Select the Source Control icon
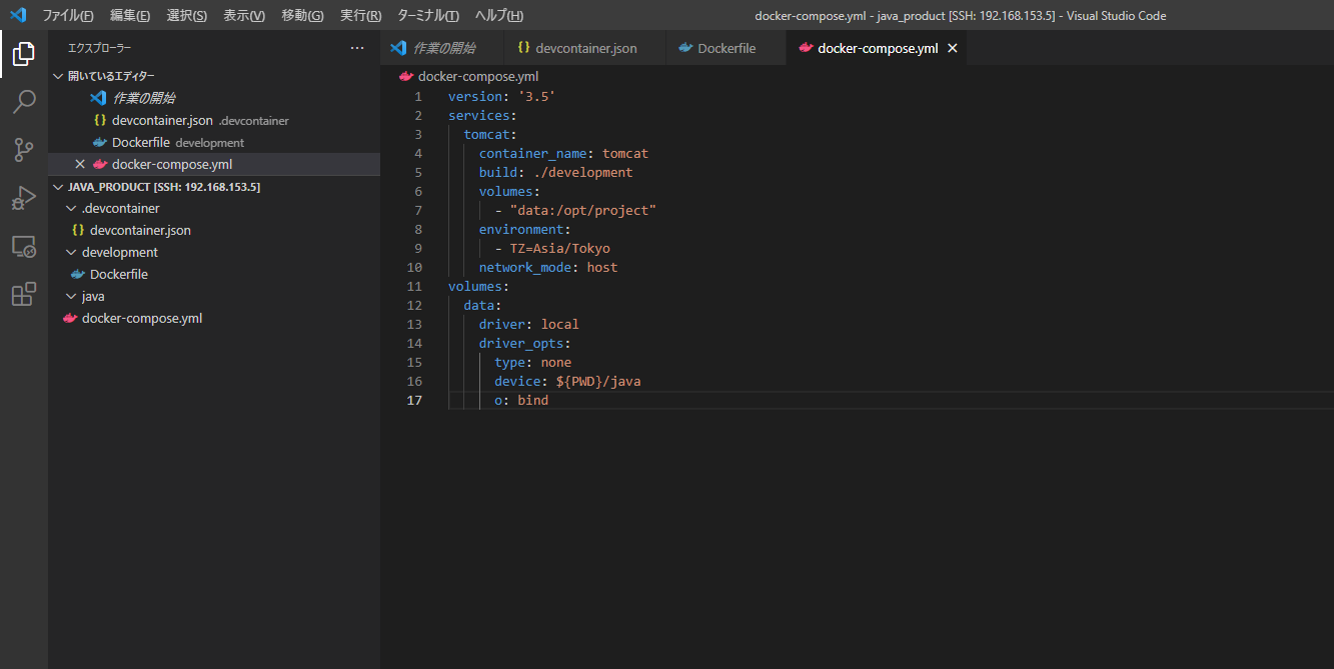1334x669 pixels. 22,148
